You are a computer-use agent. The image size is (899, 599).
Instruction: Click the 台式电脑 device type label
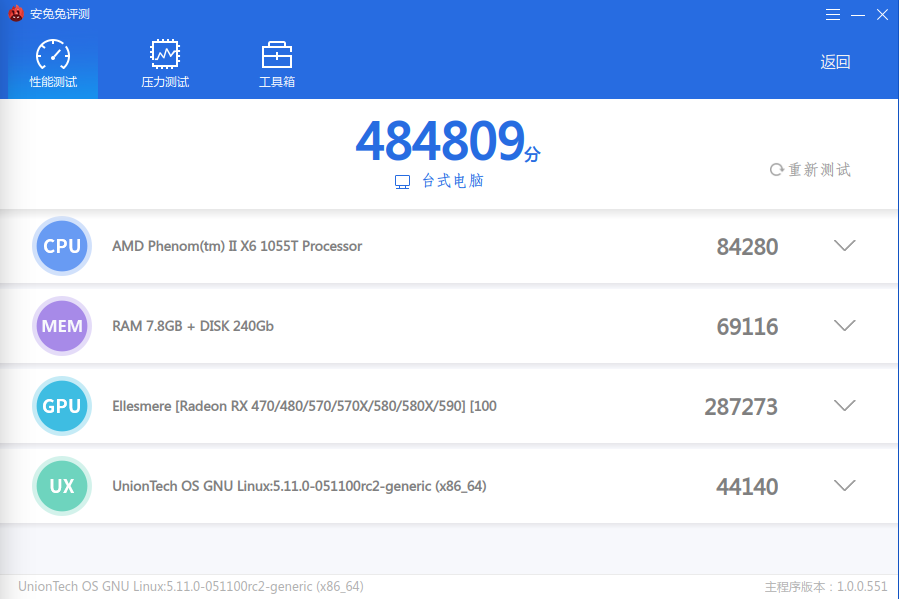(x=453, y=181)
